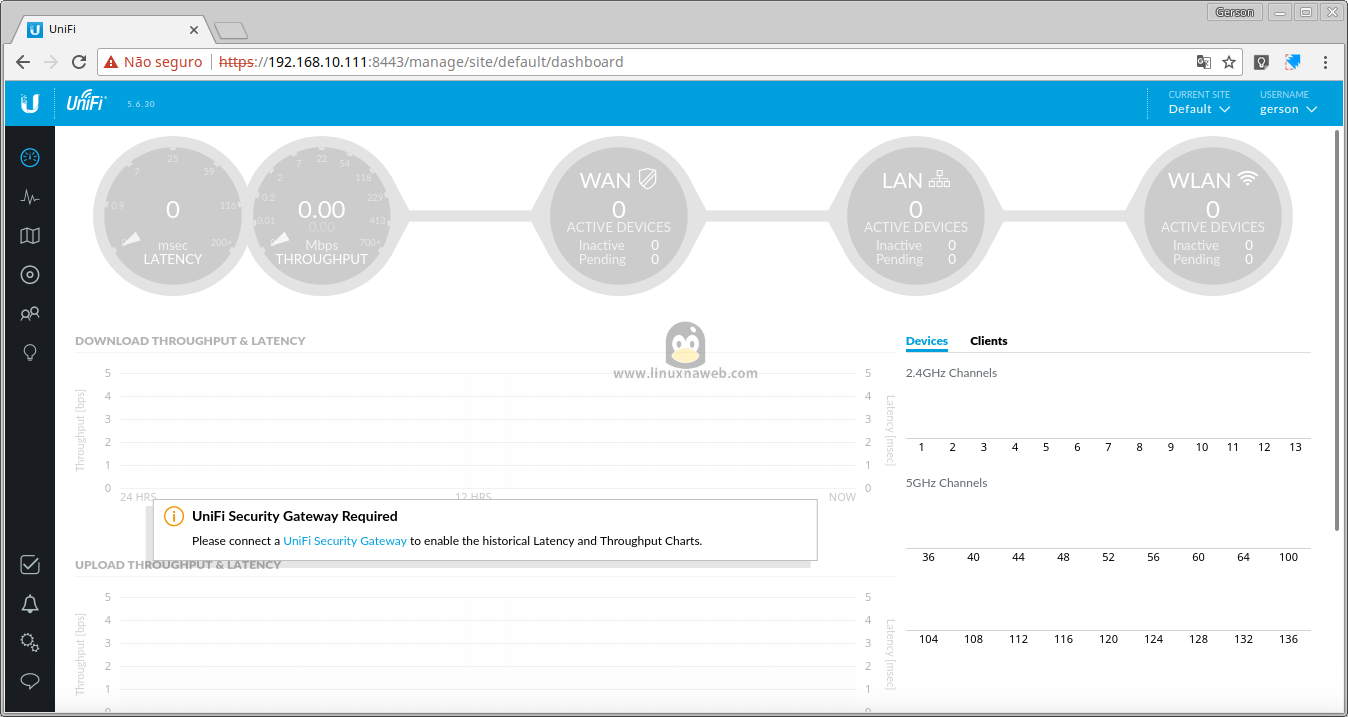Open a new browser tab
1348x717 pixels.
pyautogui.click(x=231, y=31)
